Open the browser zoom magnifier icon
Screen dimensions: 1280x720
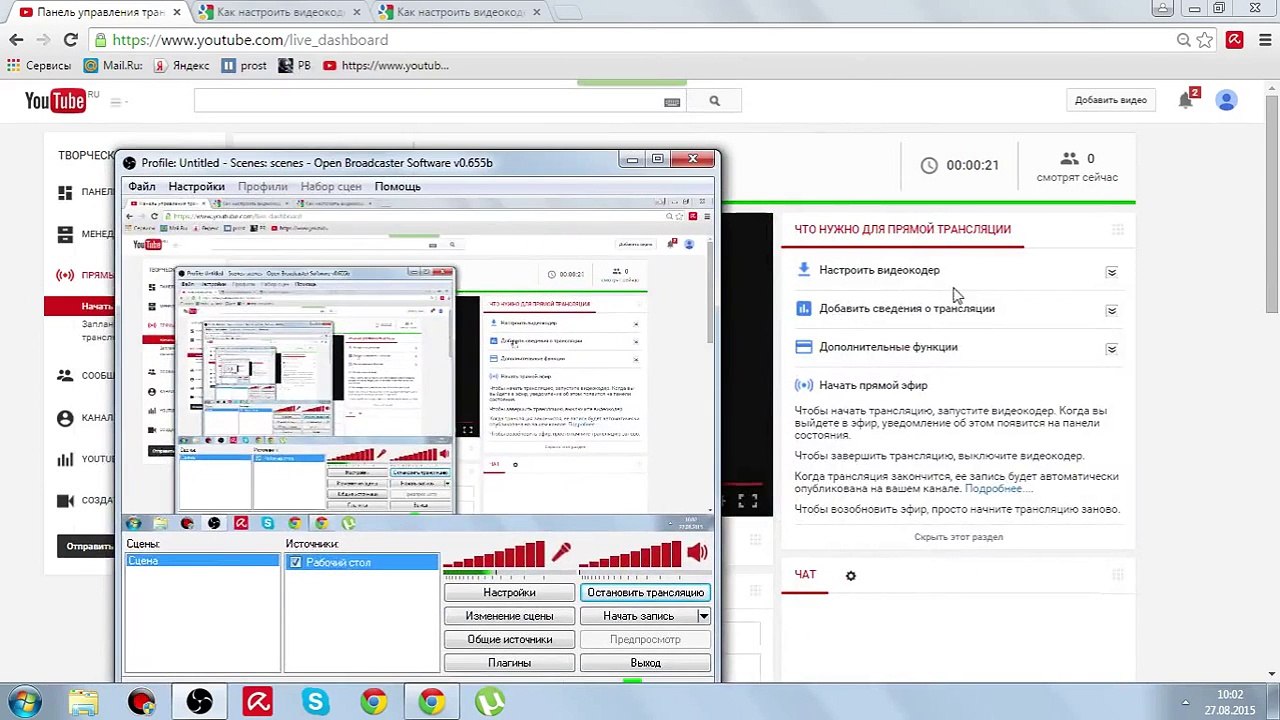tap(1183, 40)
